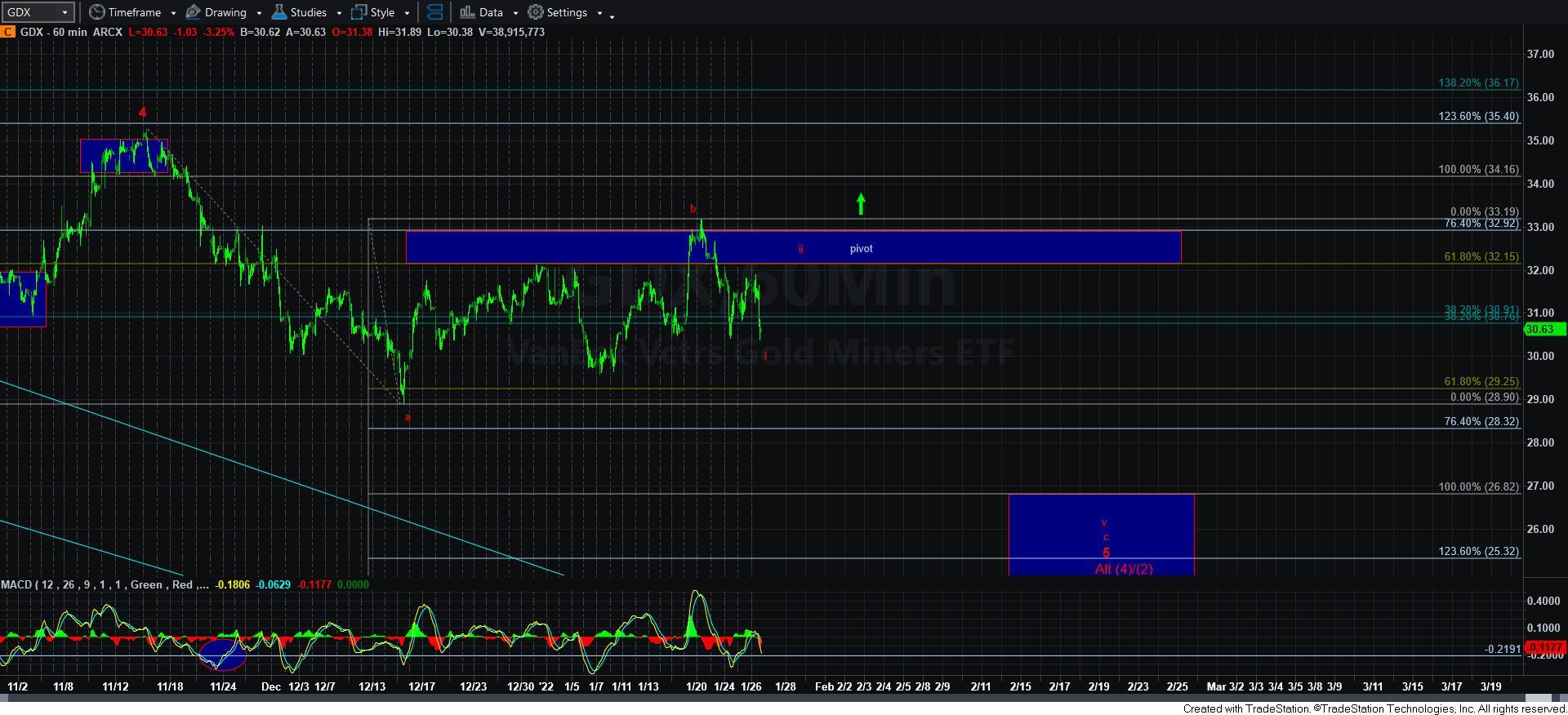Click the '12/30 '22' date axis label
The image size is (1568, 715).
[530, 686]
